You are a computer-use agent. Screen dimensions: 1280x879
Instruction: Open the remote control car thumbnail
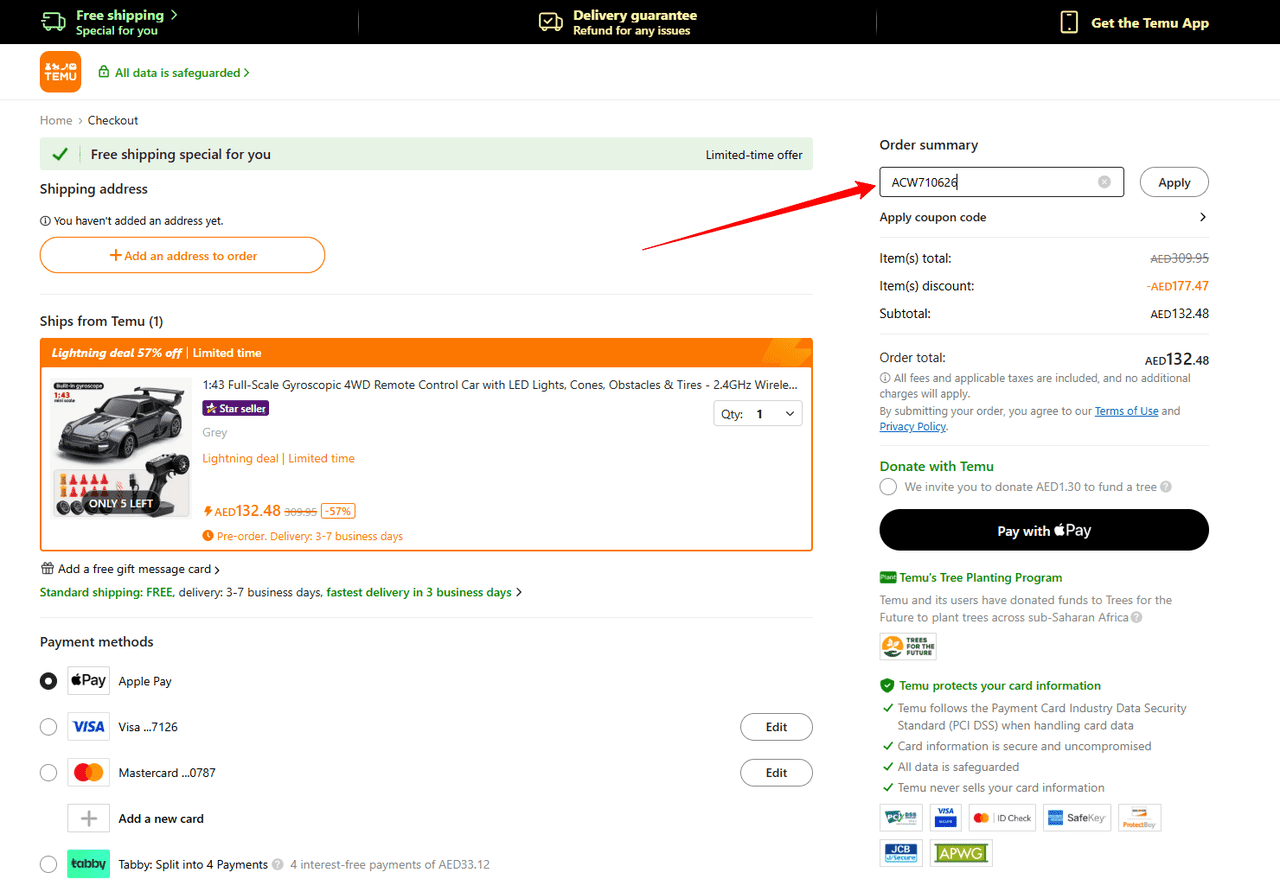point(122,448)
